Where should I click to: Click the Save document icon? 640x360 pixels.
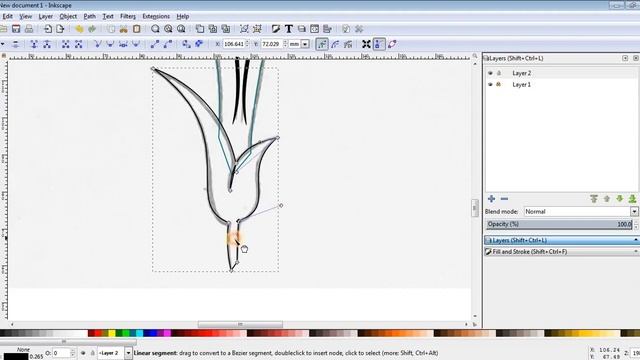16,29
